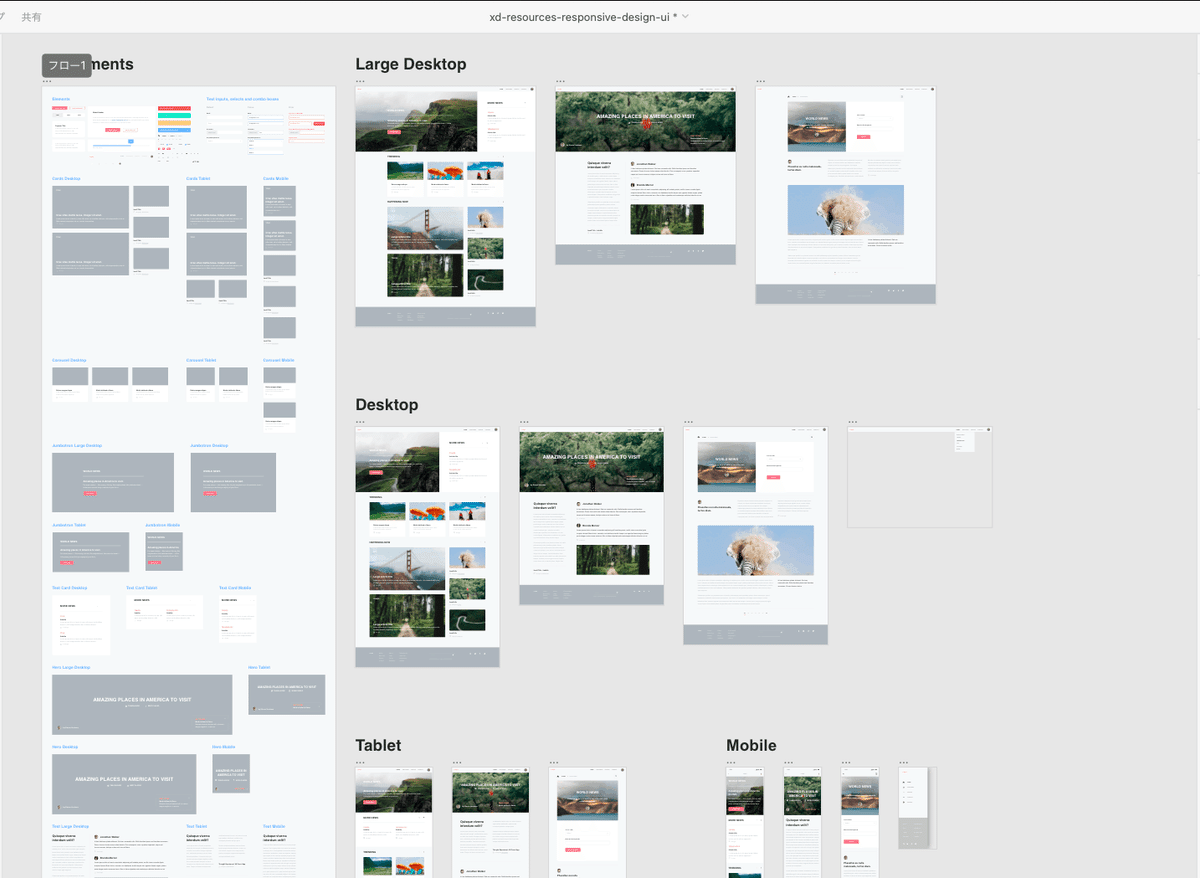The image size is (1200, 878).
Task: Click the 'Jumbotron Tablet' label
Action: 69,524
